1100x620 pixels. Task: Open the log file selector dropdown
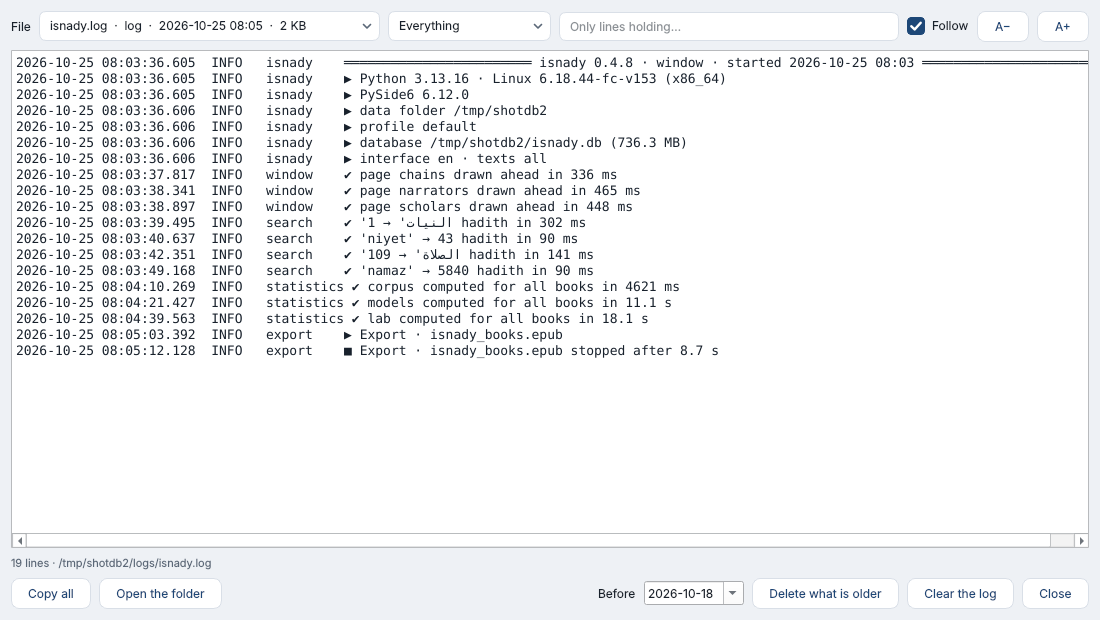(x=209, y=26)
